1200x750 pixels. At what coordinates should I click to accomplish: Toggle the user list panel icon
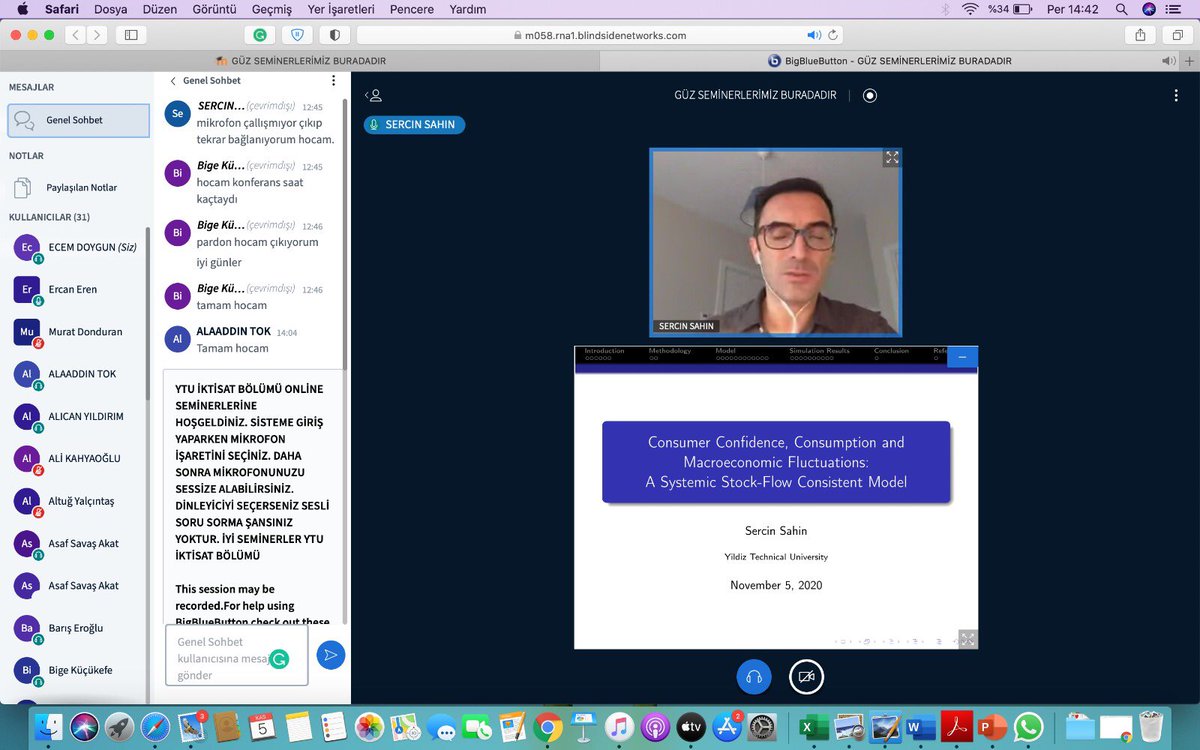pyautogui.click(x=374, y=96)
